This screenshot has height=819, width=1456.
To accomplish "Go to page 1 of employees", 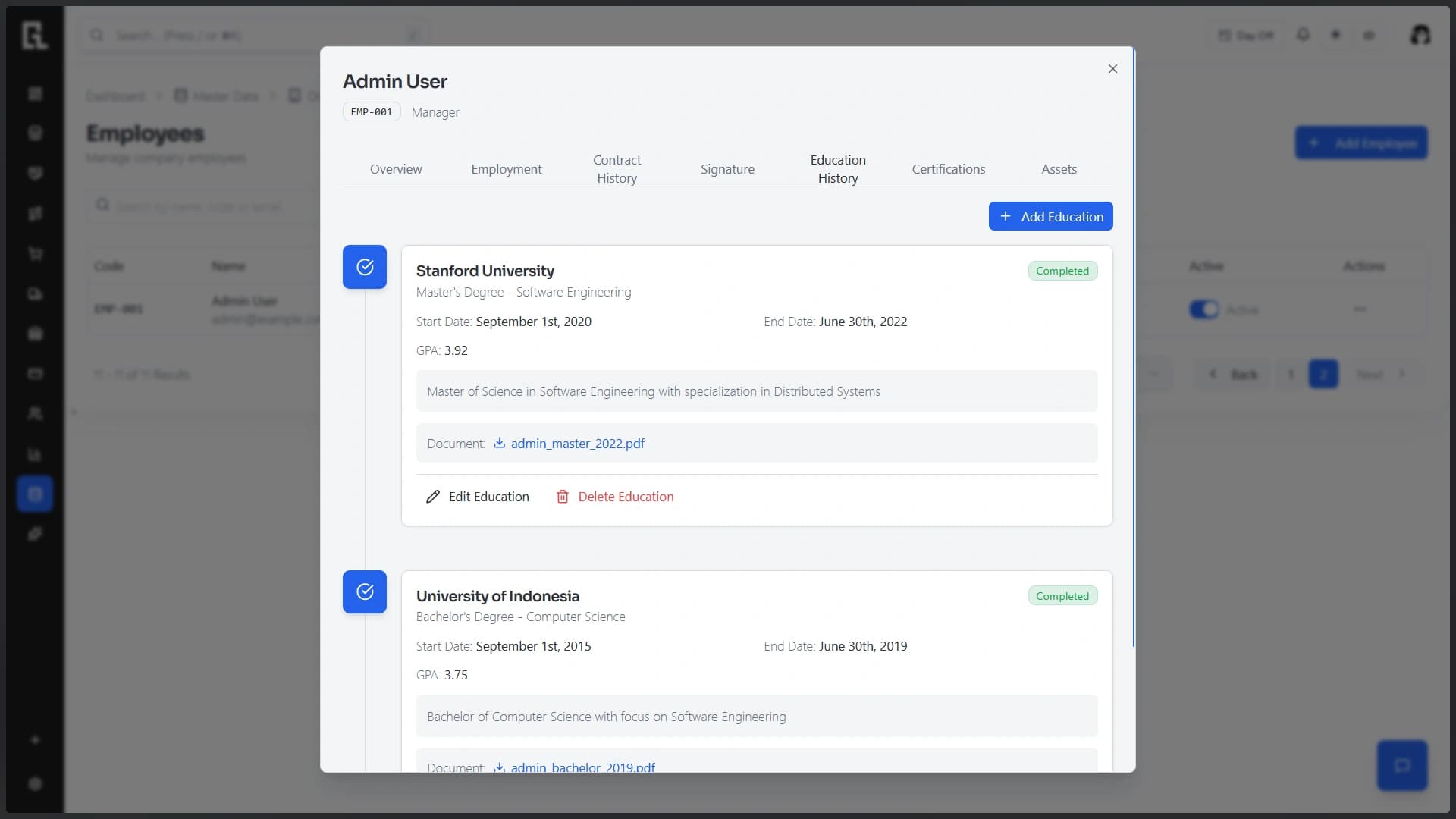I will [x=1291, y=374].
